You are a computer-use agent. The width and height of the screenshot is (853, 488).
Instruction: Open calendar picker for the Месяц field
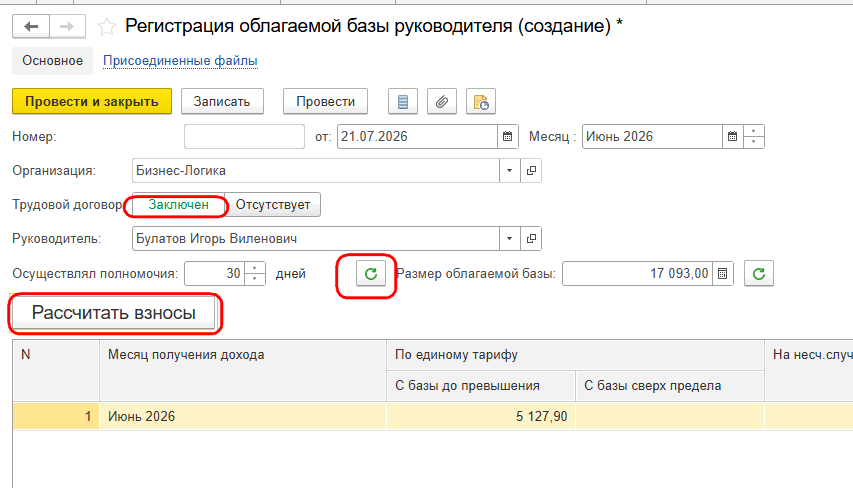point(732,137)
